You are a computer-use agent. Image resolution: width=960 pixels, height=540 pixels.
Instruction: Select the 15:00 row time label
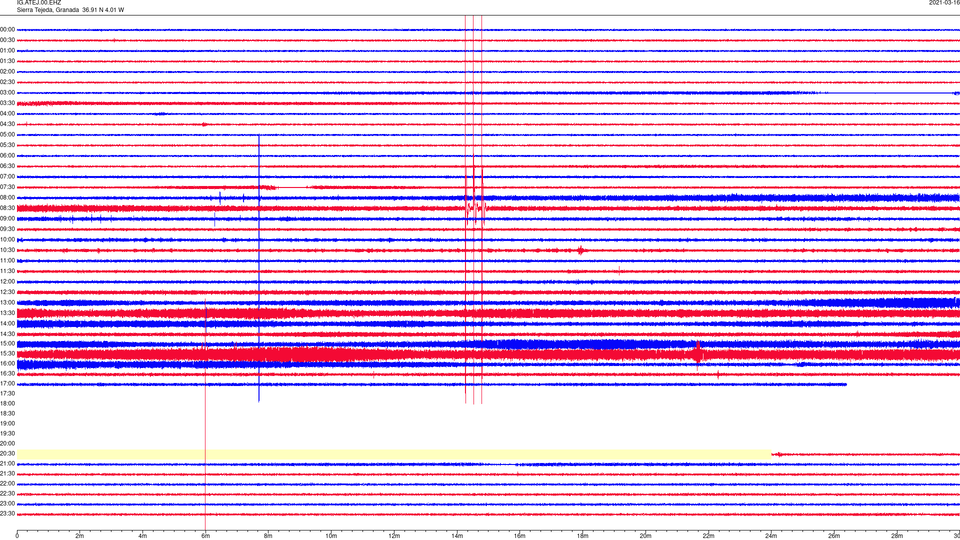[7, 343]
